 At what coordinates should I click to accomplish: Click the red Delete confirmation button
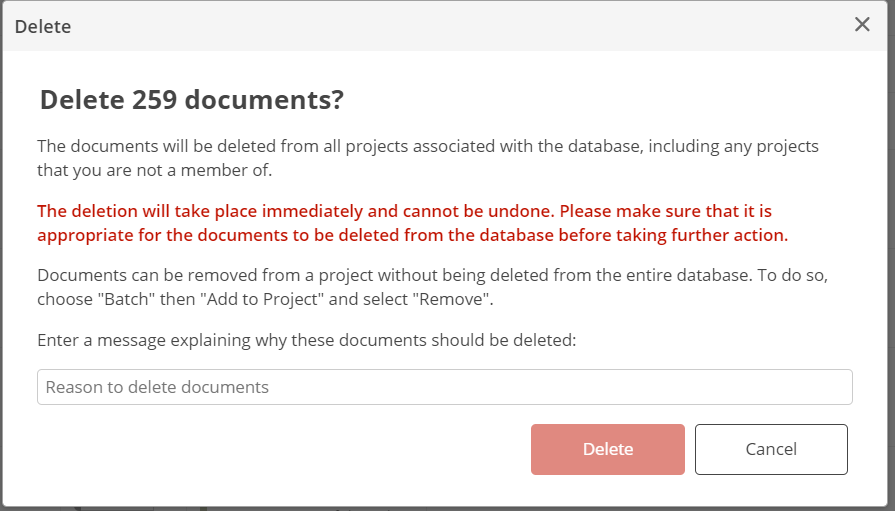coord(607,449)
